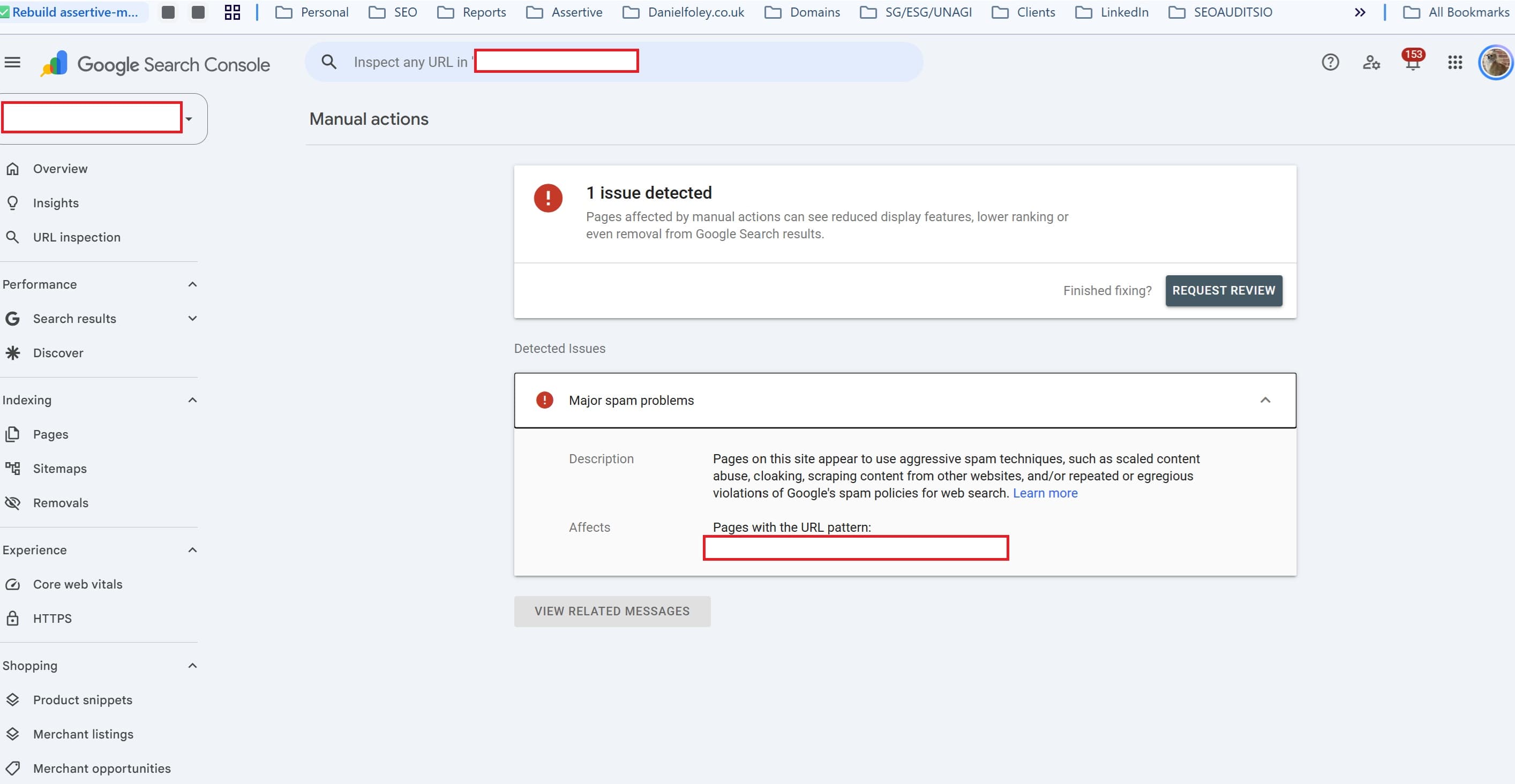Go to Search results report
1515x784 pixels.
(x=74, y=319)
